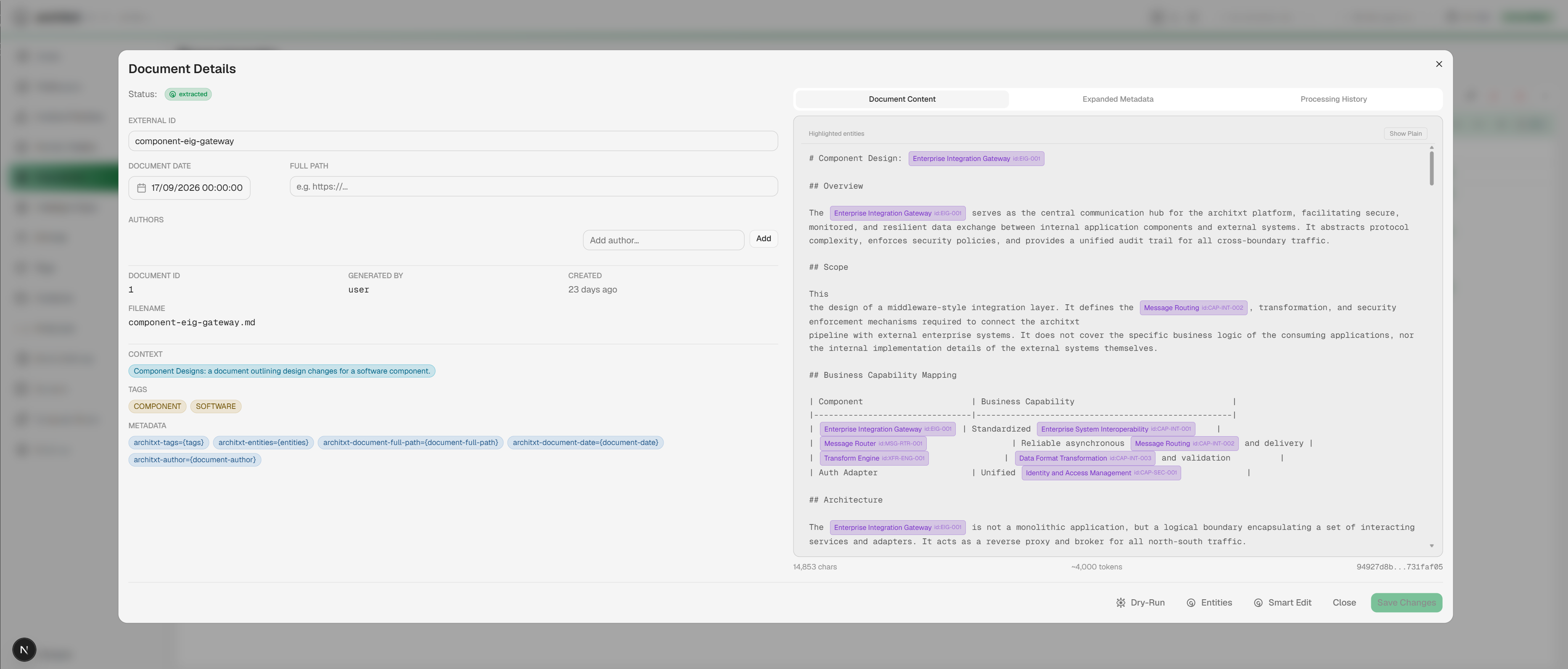1568x669 pixels.
Task: Click the ~4,000 tokens counter
Action: (1096, 567)
